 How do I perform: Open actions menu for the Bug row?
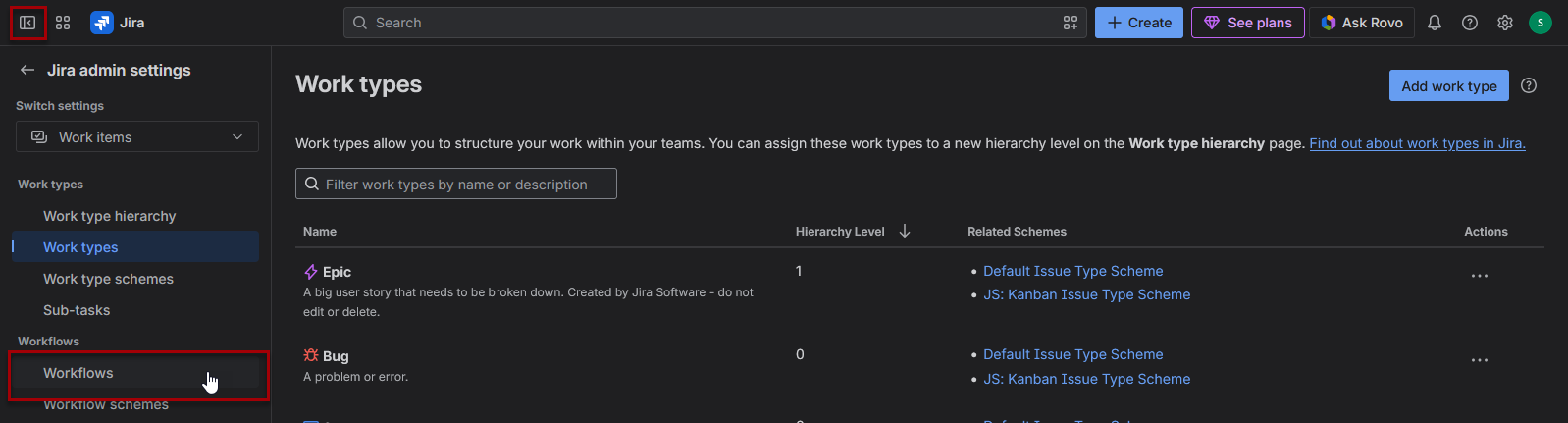coord(1480,360)
